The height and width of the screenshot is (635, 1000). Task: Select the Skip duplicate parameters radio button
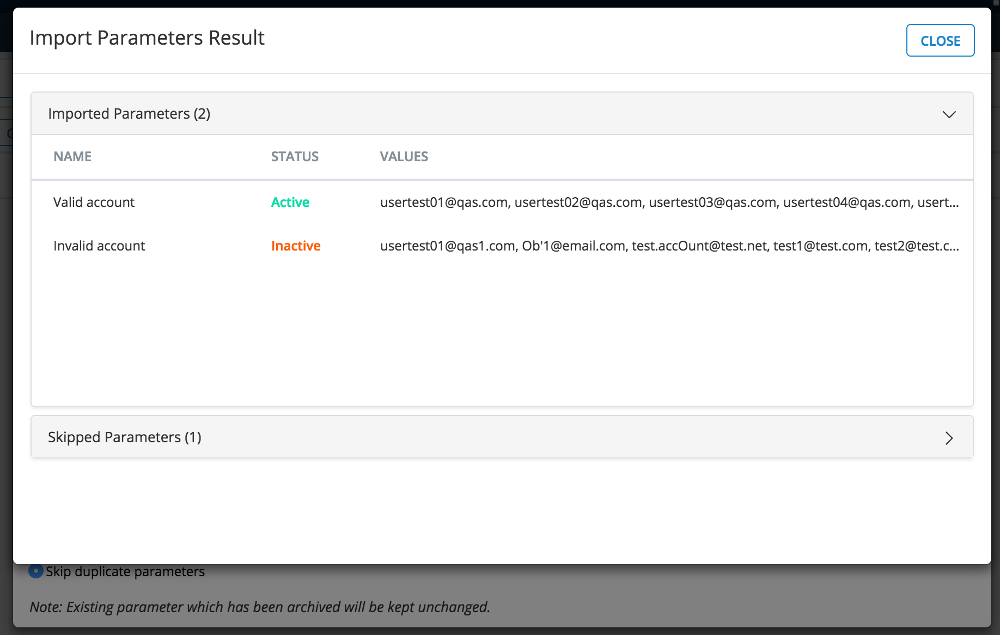pos(36,572)
